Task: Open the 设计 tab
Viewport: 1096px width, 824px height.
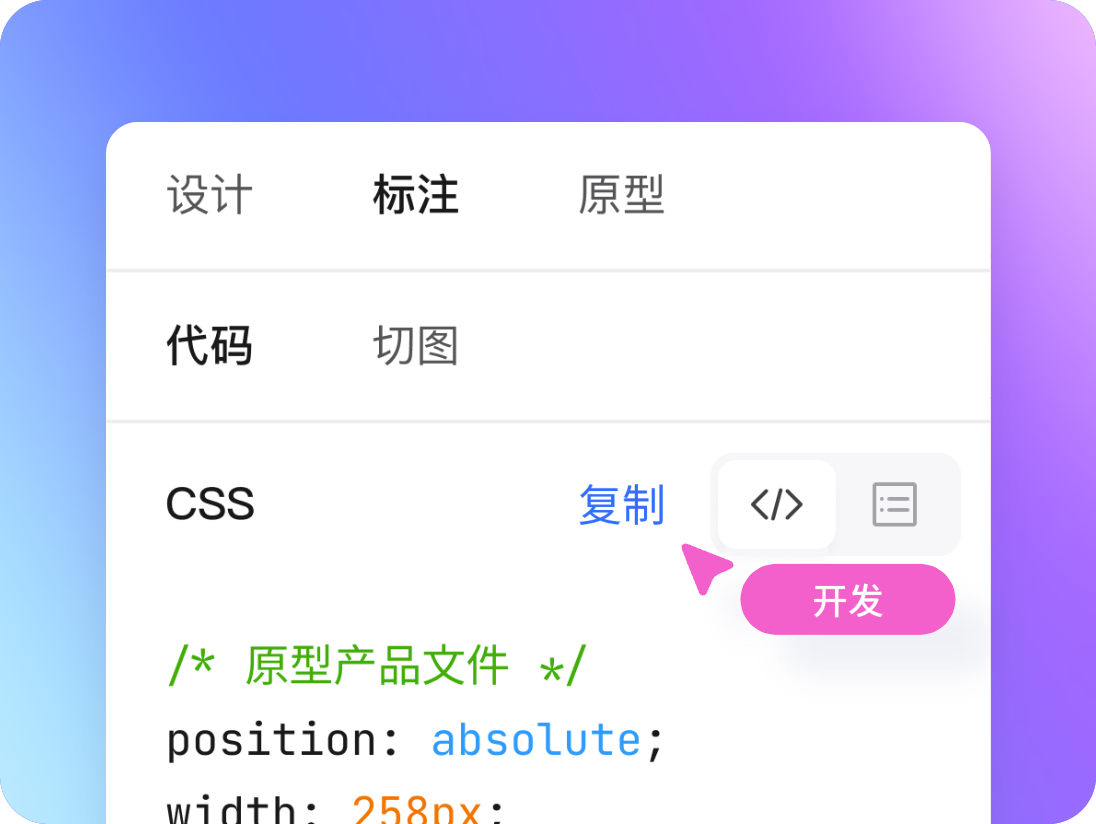Action: click(x=210, y=195)
